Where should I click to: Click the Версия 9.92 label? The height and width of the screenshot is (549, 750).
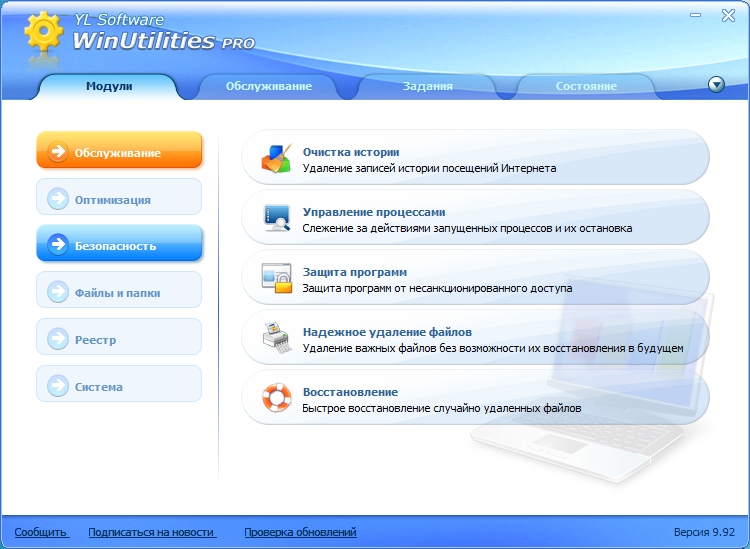click(x=704, y=532)
